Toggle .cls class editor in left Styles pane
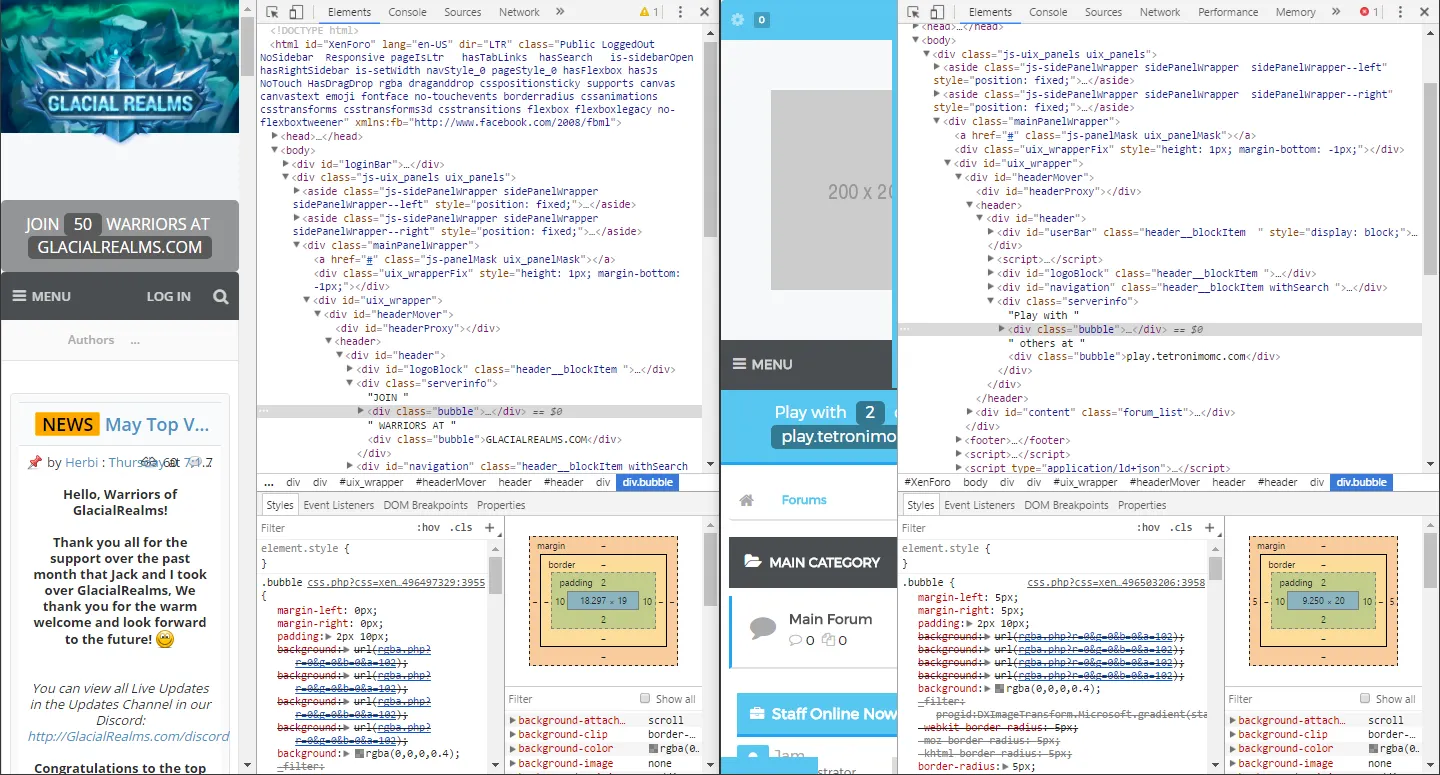 pyautogui.click(x=461, y=528)
